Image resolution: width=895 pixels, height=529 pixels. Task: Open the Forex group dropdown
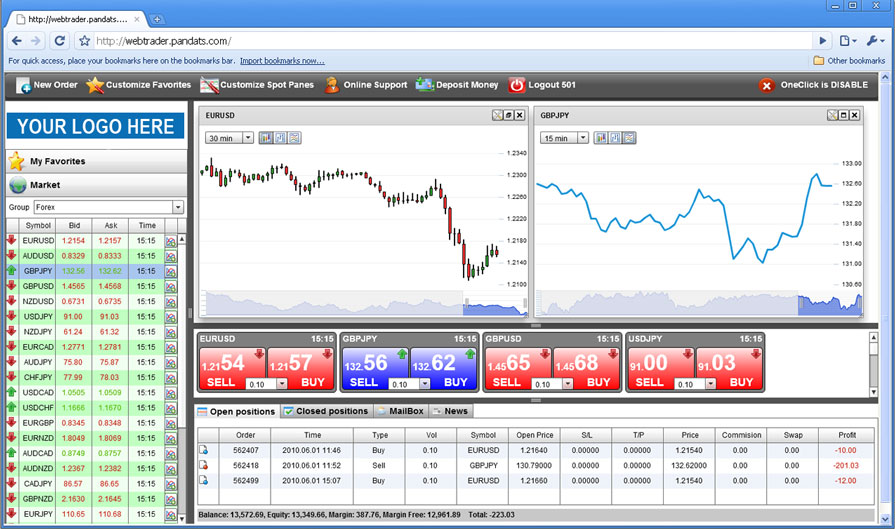tap(178, 207)
